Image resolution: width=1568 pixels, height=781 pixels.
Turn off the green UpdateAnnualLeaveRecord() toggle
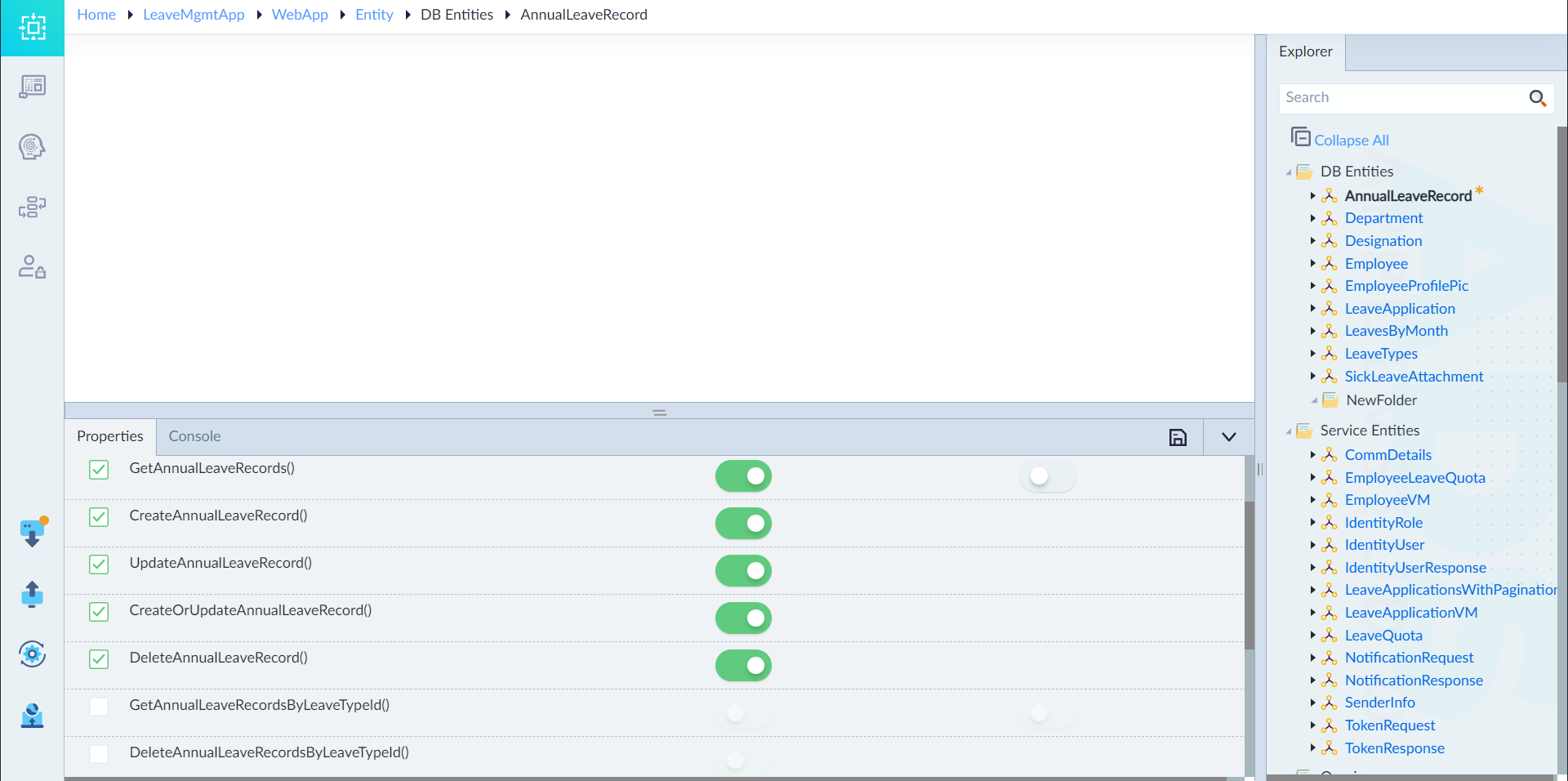[x=743, y=571]
